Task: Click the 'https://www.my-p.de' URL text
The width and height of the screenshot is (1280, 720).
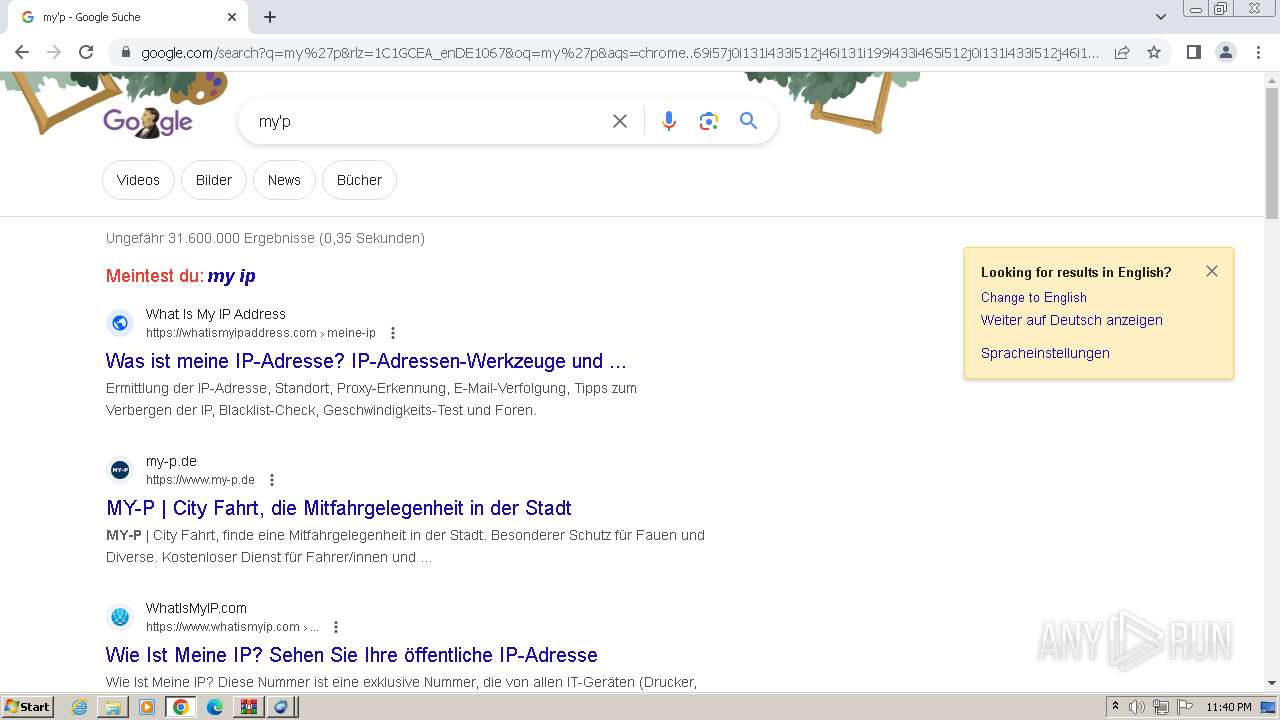Action: (x=200, y=480)
